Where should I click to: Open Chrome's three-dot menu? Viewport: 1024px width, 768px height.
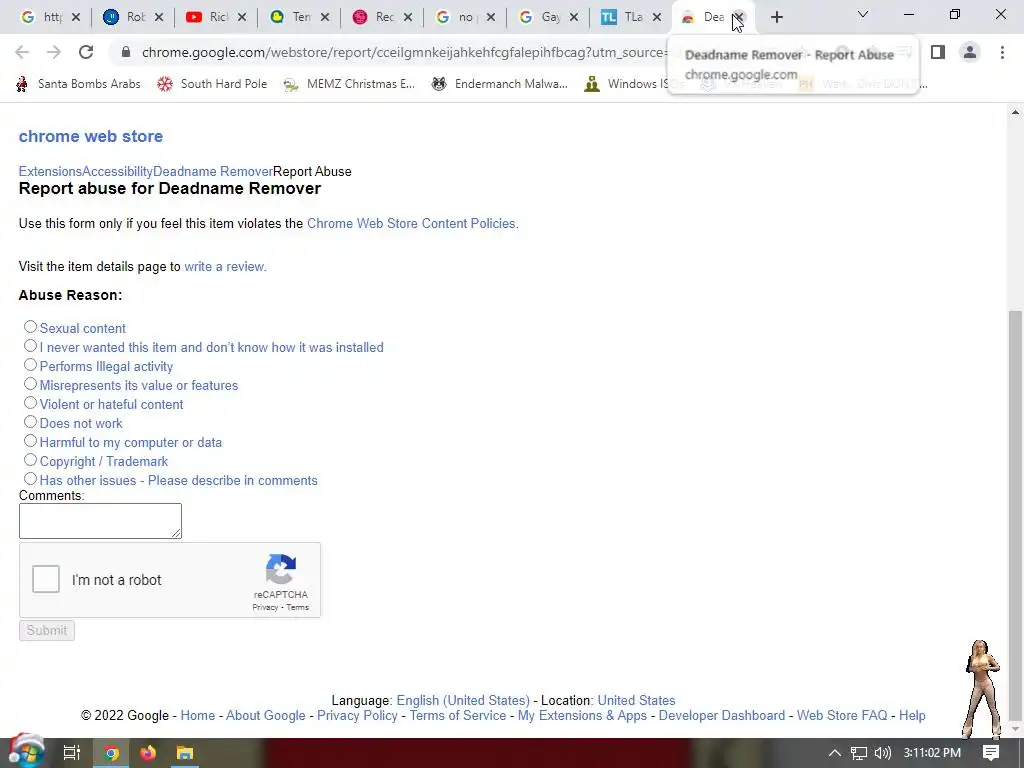coord(1002,52)
